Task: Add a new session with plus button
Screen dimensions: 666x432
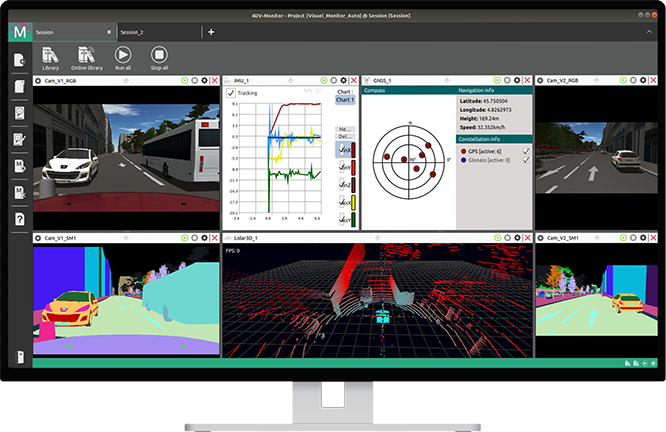Action: pyautogui.click(x=211, y=32)
